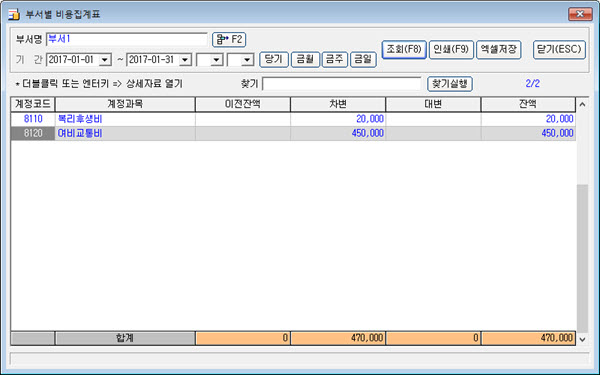Save to Excel with 엑셀저장 button
Screen dimensions: 600x375
tap(499, 50)
